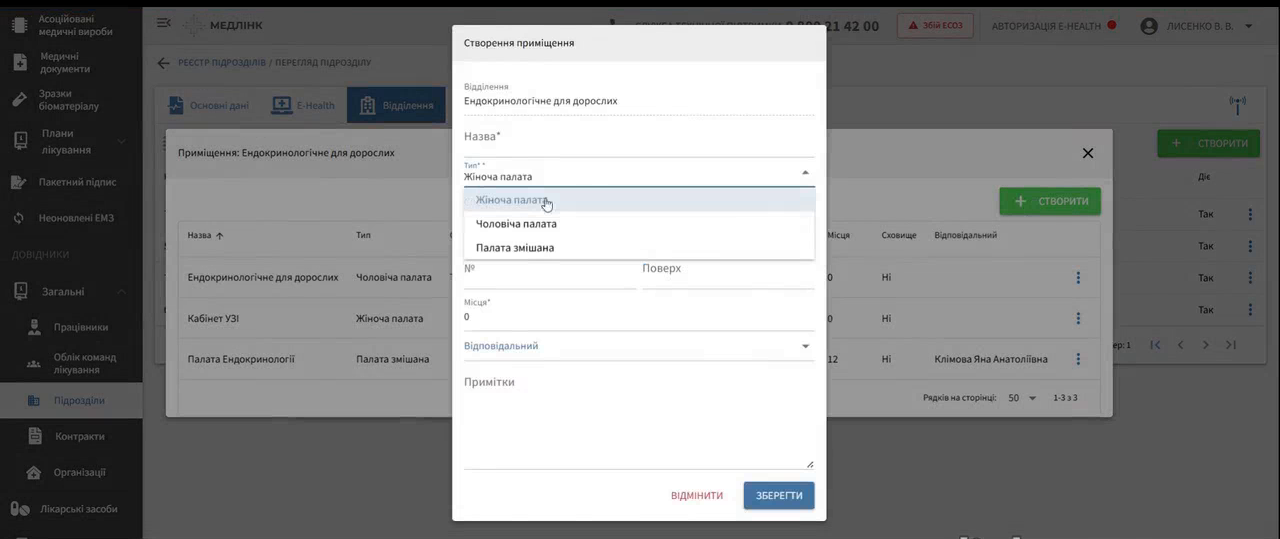Open three-dot menu for Ендокринологічне для дорослих row
This screenshot has height=539, width=1280.
point(1078,278)
